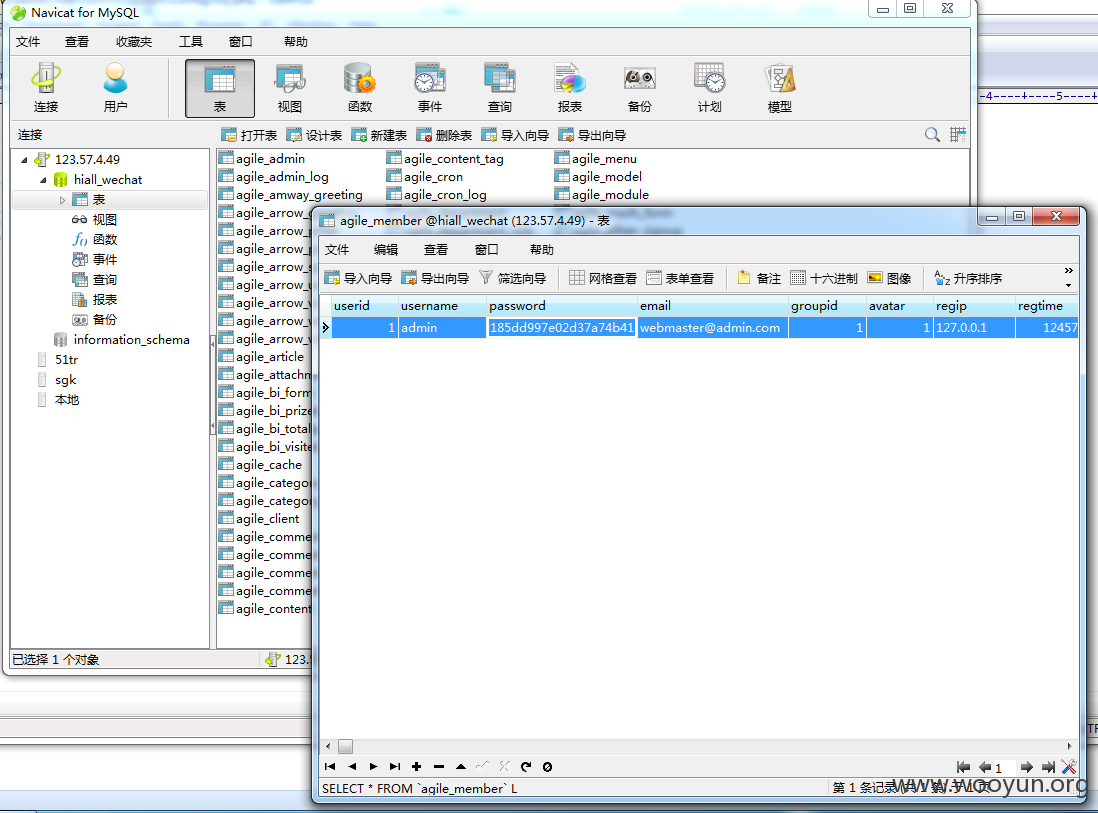Click the search magnifier icon in main window
Screen dimensions: 1098x813
pos(932,134)
